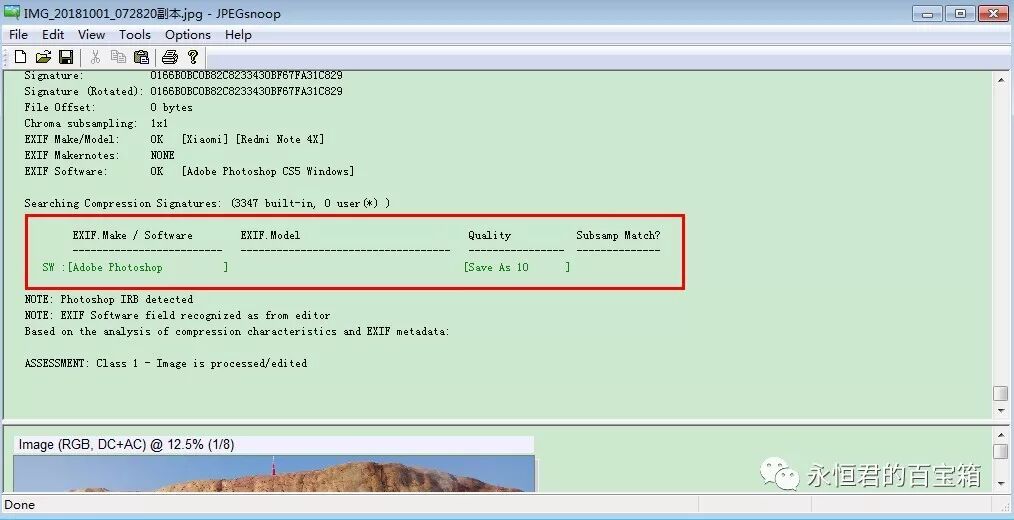Viewport: 1014px width, 520px height.
Task: Click the image pane scroll up arrow
Action: 1000,434
